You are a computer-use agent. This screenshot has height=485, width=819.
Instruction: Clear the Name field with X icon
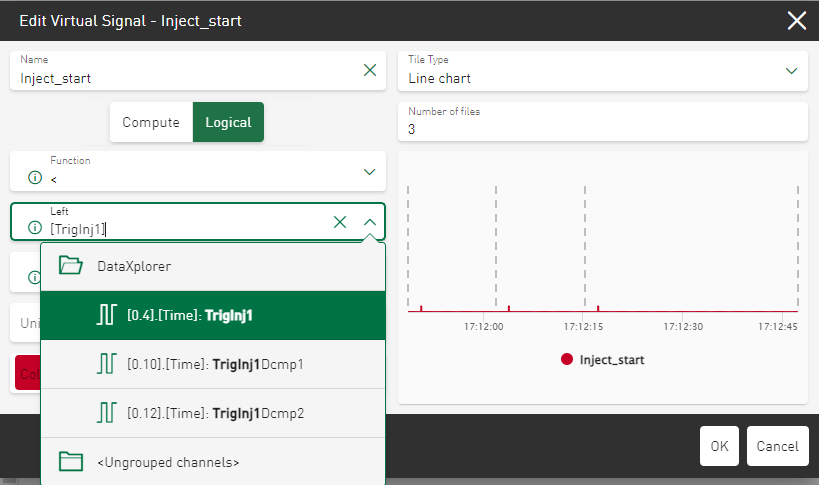(370, 70)
